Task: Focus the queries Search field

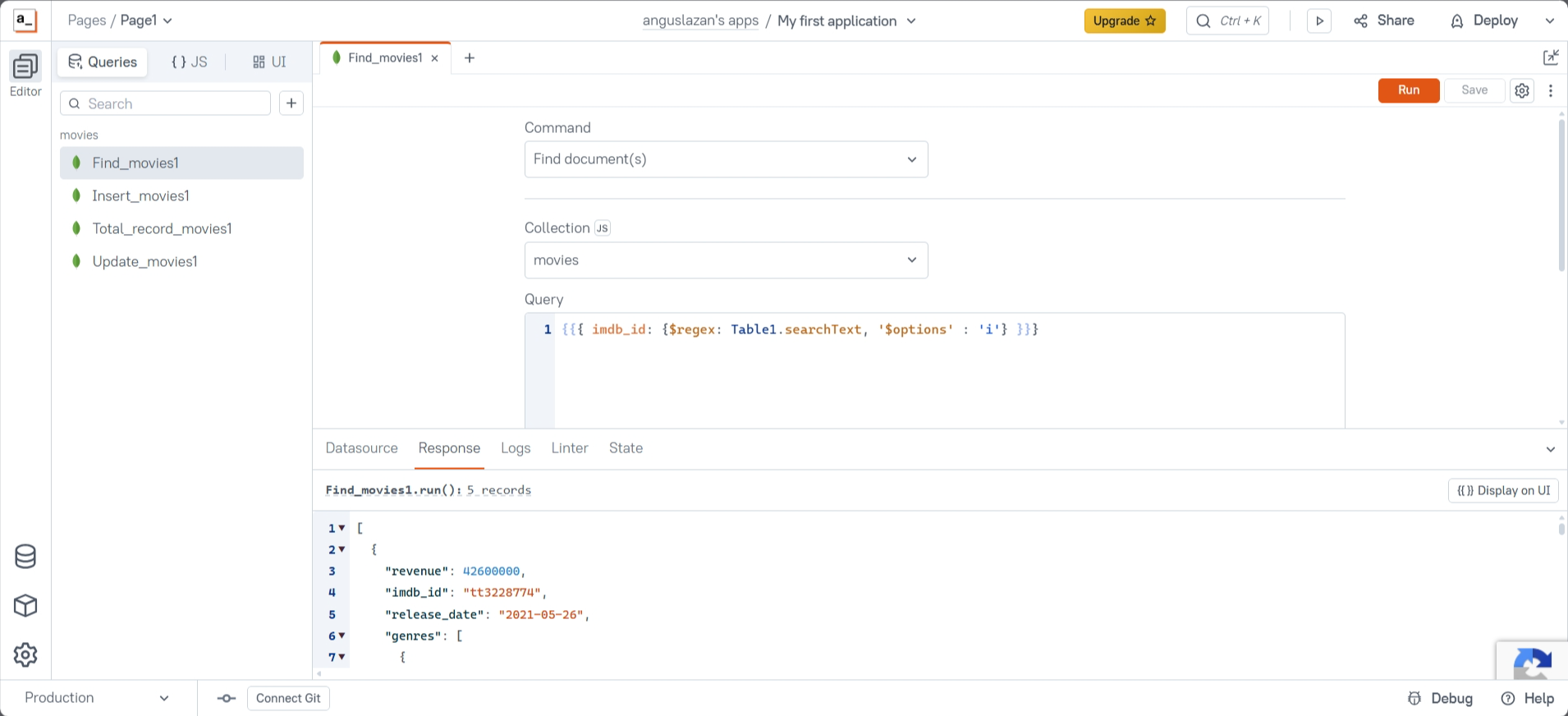Action: (165, 103)
